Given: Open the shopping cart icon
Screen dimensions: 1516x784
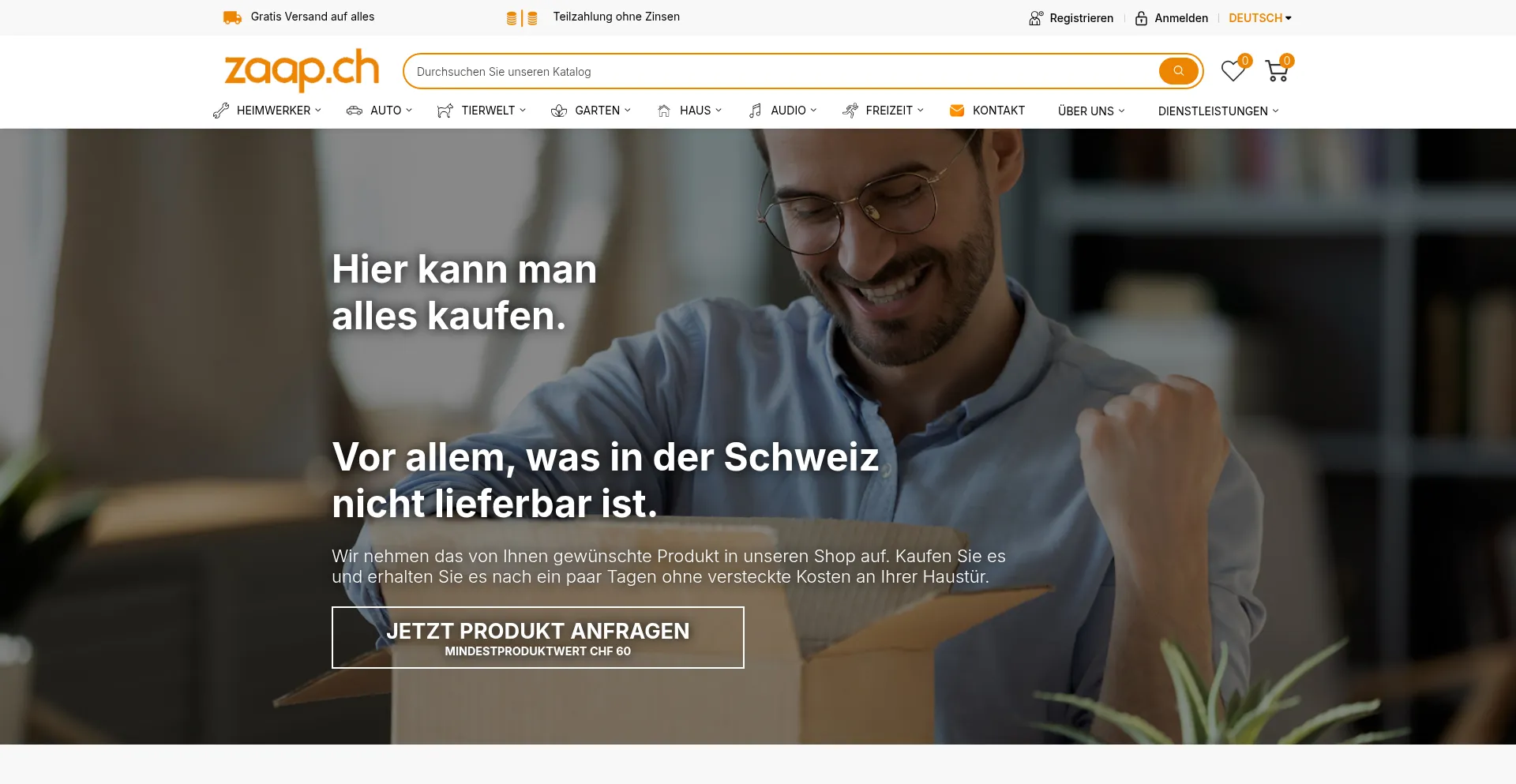Looking at the screenshot, I should tap(1277, 71).
